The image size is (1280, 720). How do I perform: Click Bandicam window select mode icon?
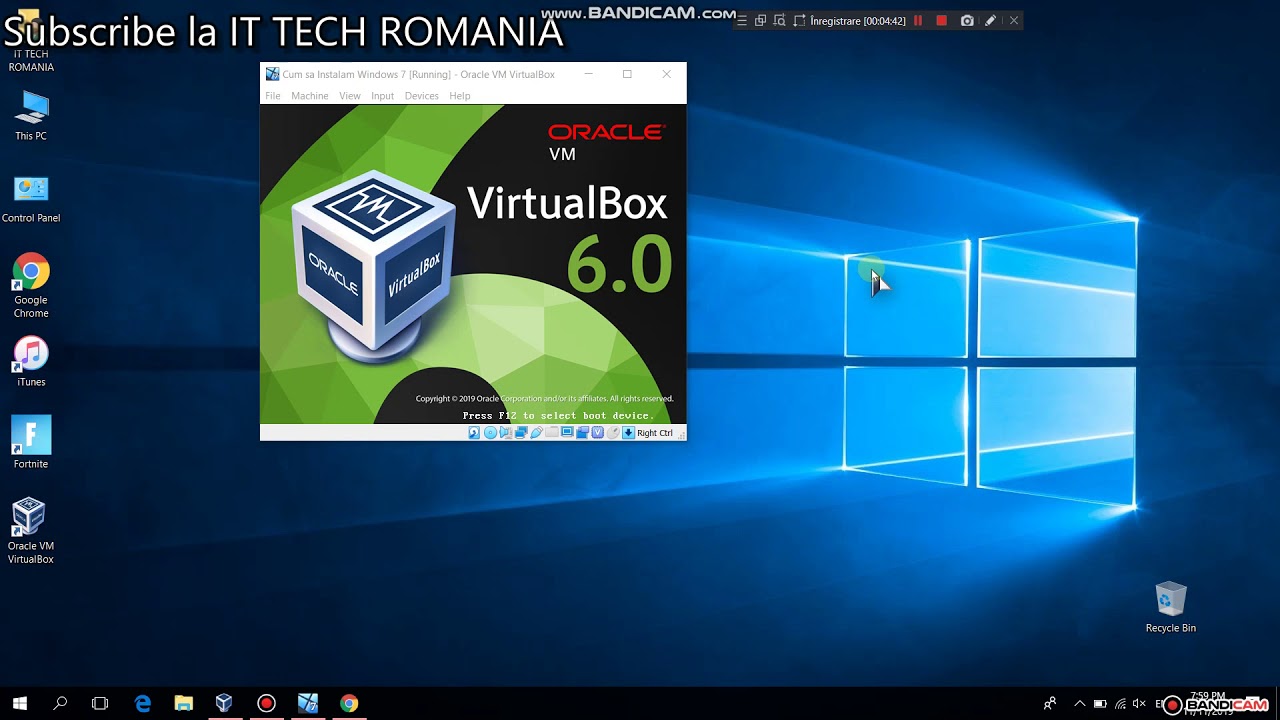[x=760, y=21]
